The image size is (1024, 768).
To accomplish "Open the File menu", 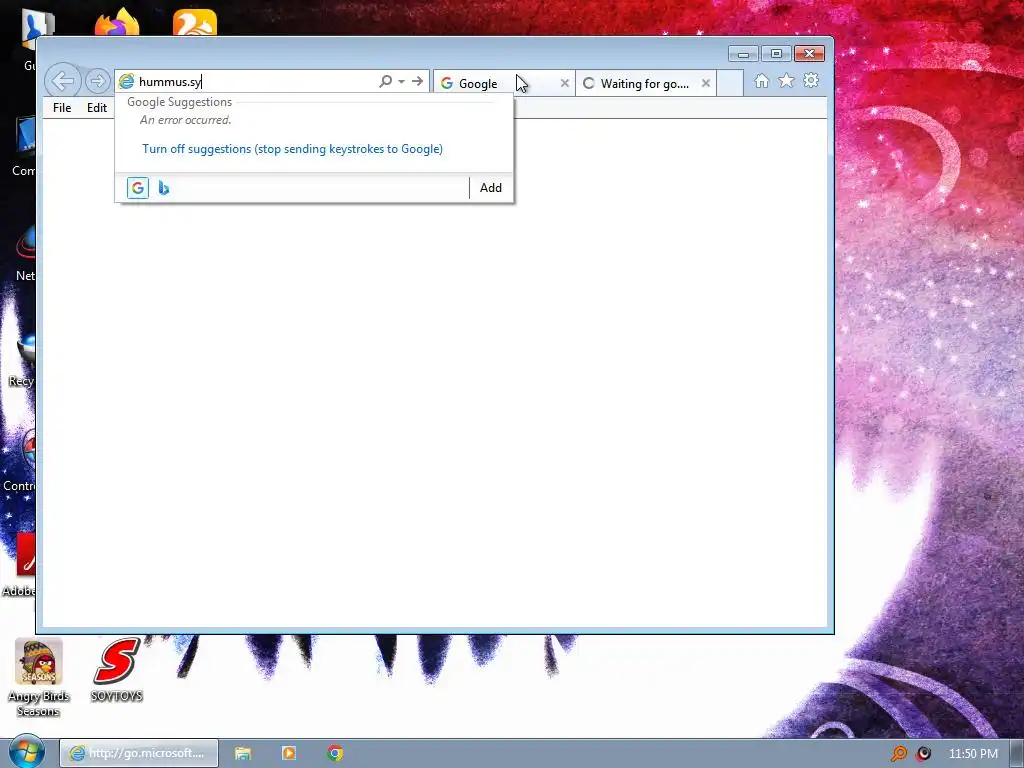I will (62, 108).
